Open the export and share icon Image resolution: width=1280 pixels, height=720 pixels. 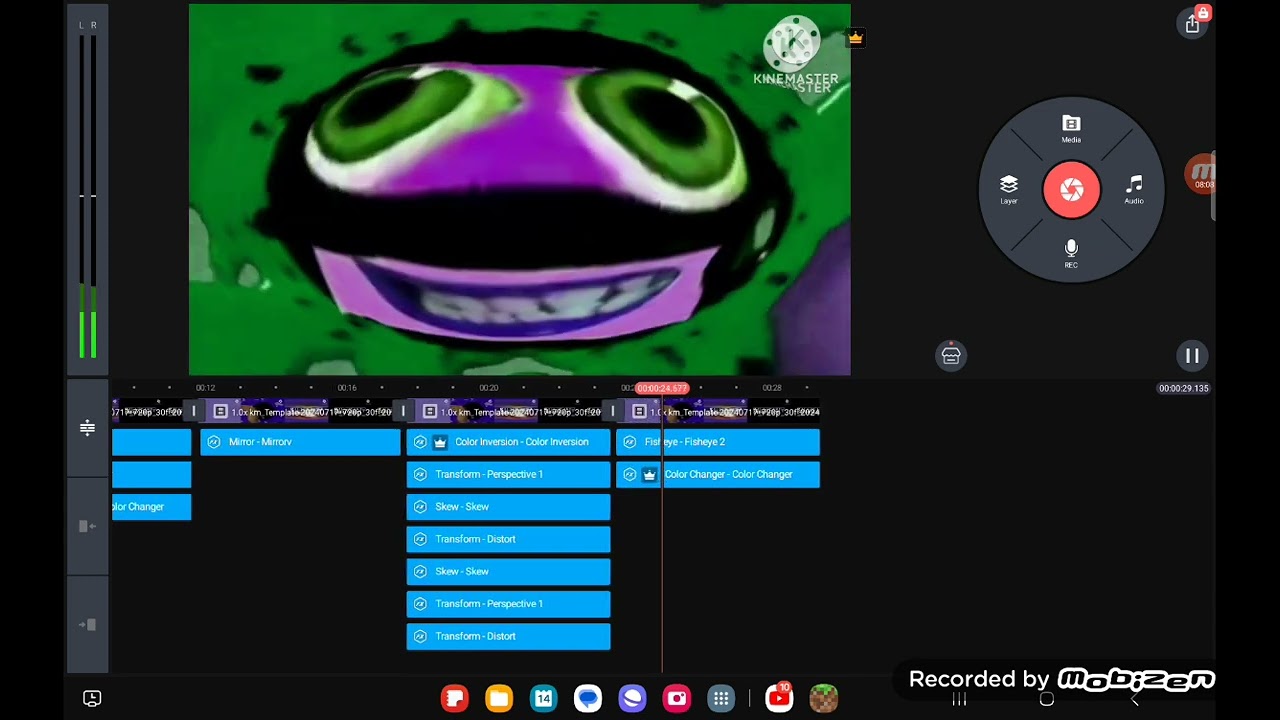1192,25
